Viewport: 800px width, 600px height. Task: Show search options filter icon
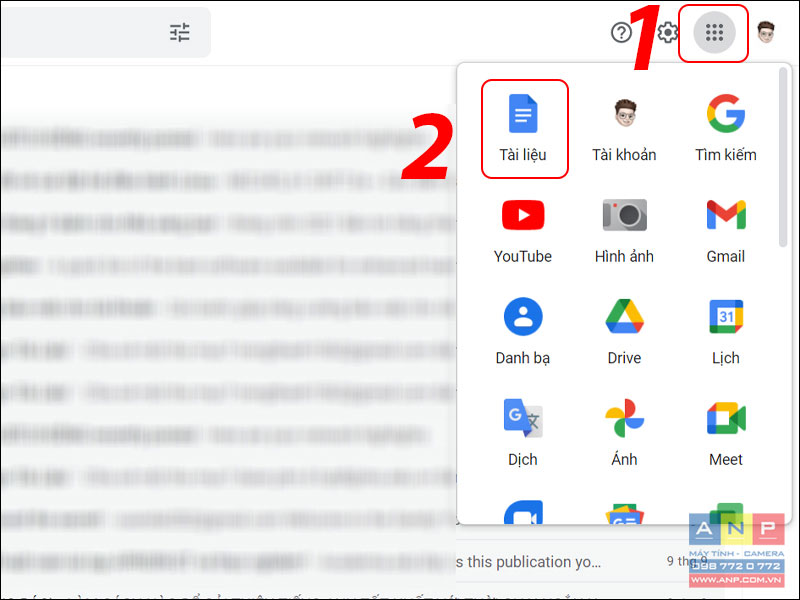(180, 33)
